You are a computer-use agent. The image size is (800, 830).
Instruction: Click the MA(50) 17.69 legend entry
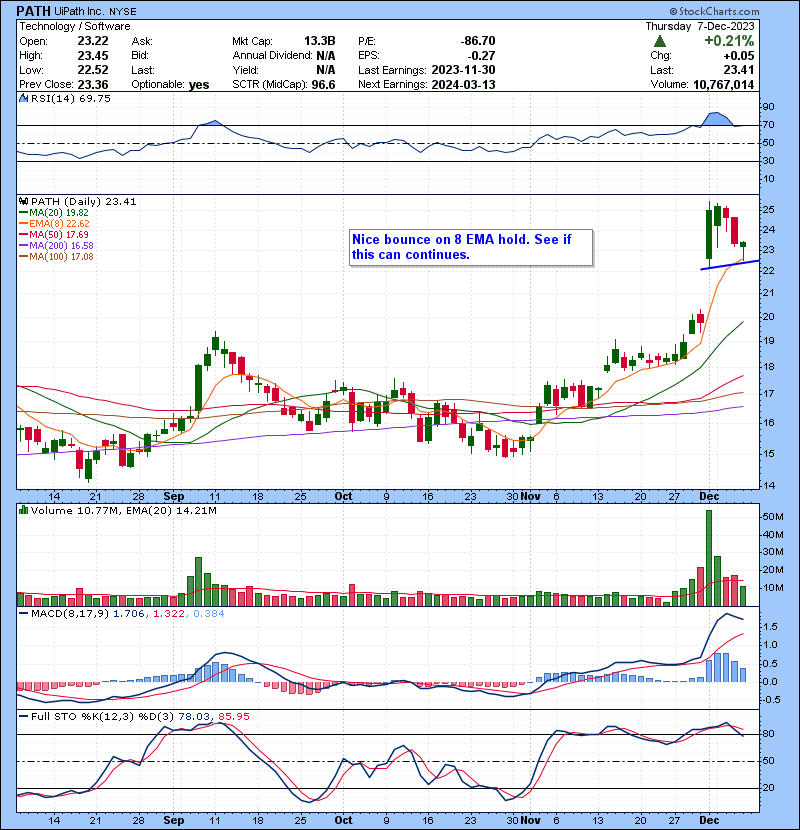coord(54,234)
